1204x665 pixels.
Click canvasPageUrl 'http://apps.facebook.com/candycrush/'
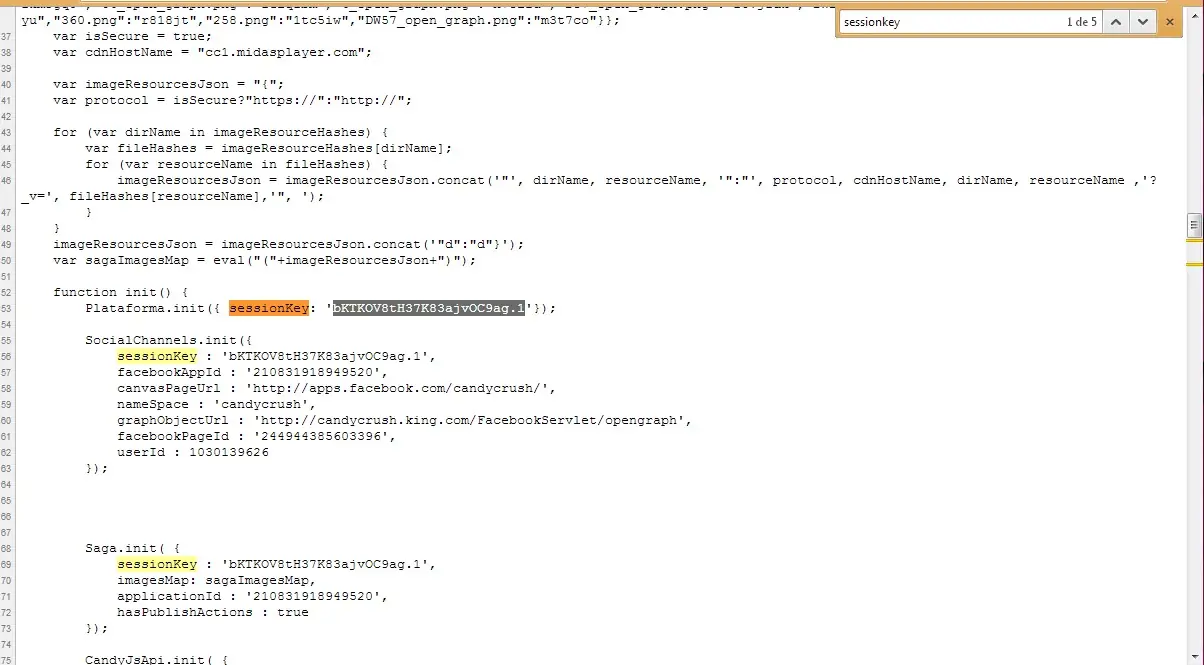point(401,388)
